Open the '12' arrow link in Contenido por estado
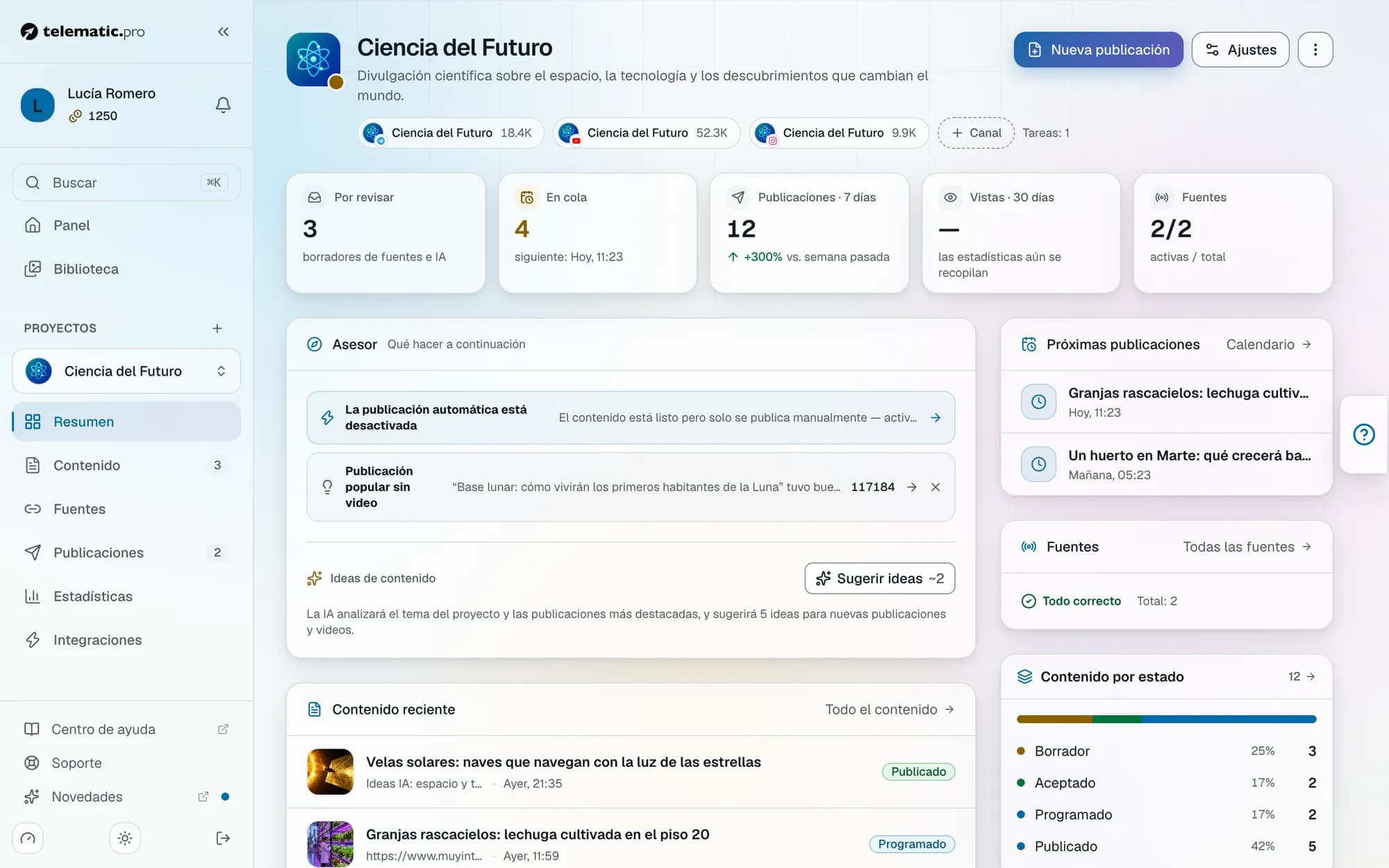This screenshot has height=868, width=1389. point(1301,676)
